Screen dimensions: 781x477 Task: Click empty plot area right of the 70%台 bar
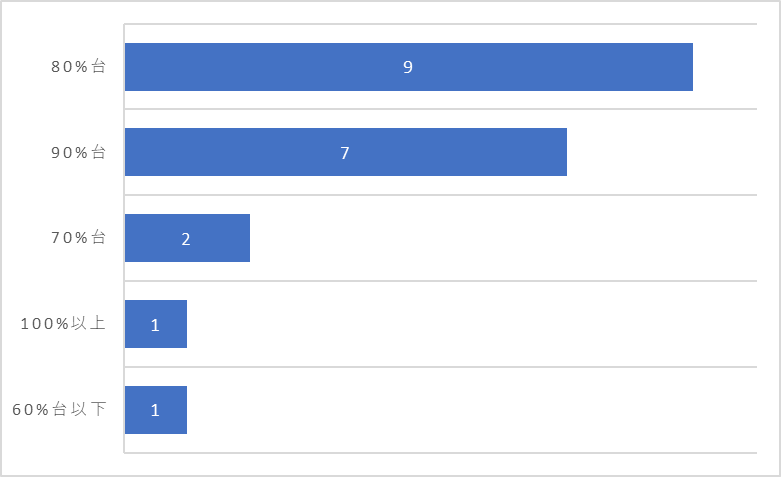[x=503, y=238]
